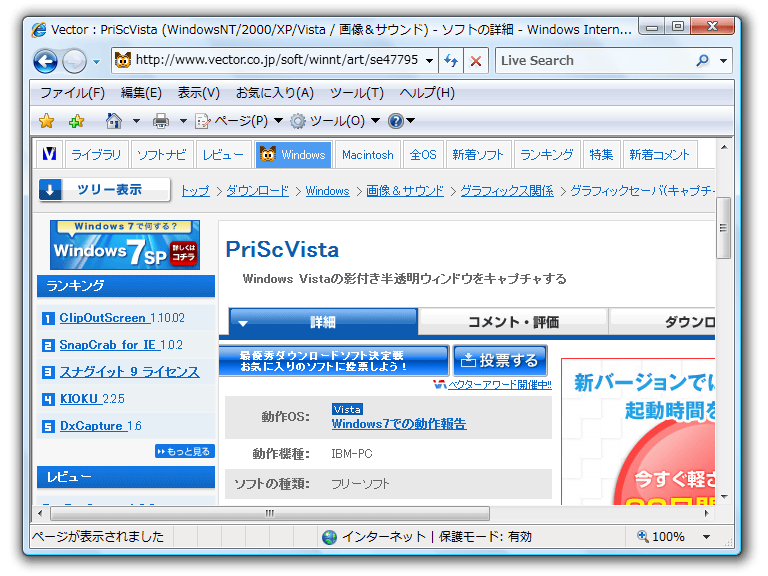This screenshot has width=768, height=576.
Task: Open スナグイット 9 ライセンス ranking link
Action: 129,372
